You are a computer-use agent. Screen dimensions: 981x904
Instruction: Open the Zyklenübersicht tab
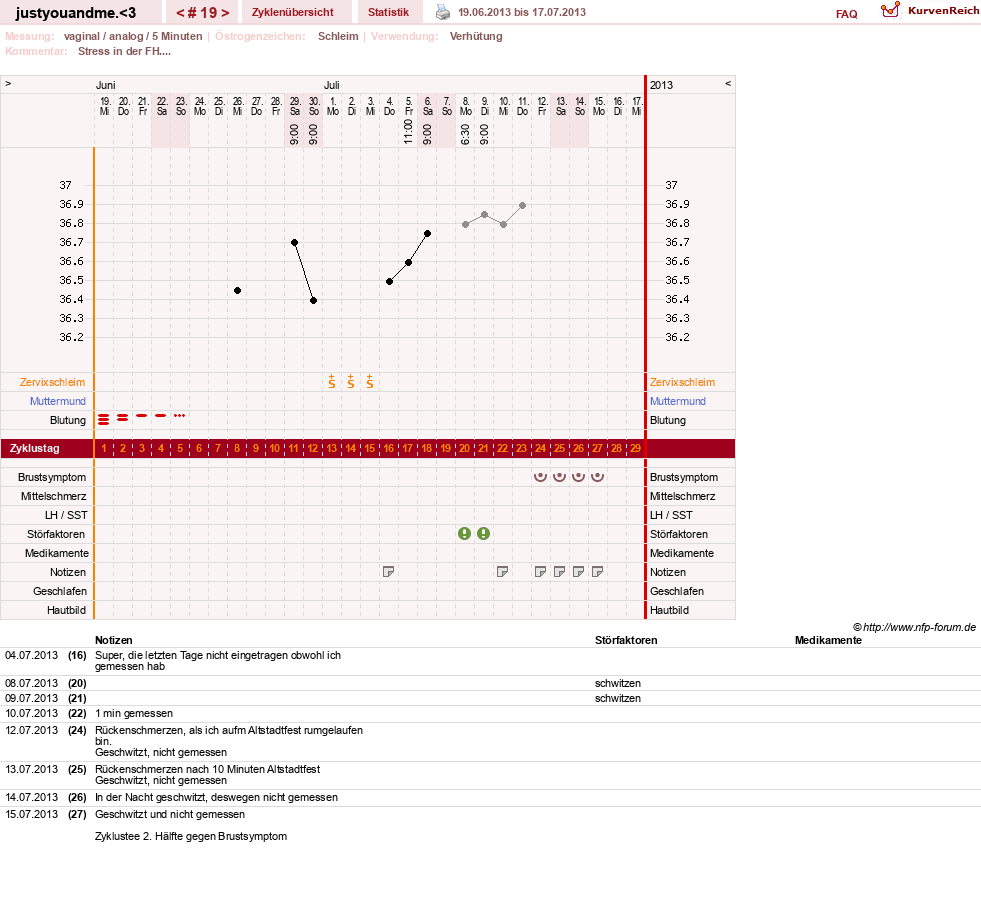(293, 12)
